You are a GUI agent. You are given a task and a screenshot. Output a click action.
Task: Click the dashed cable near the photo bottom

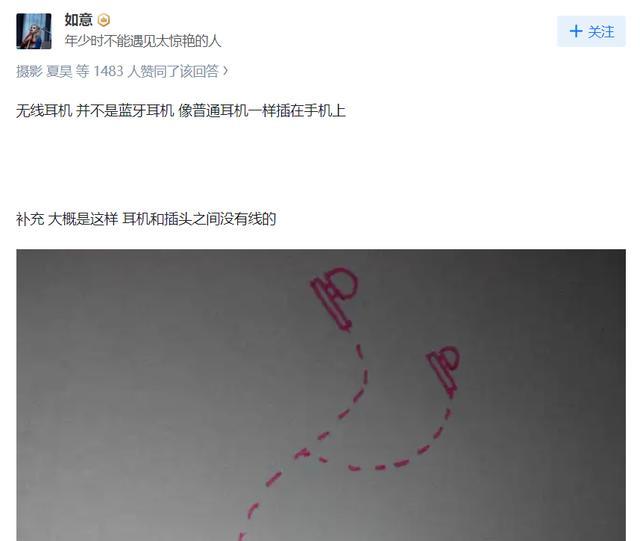point(249,519)
